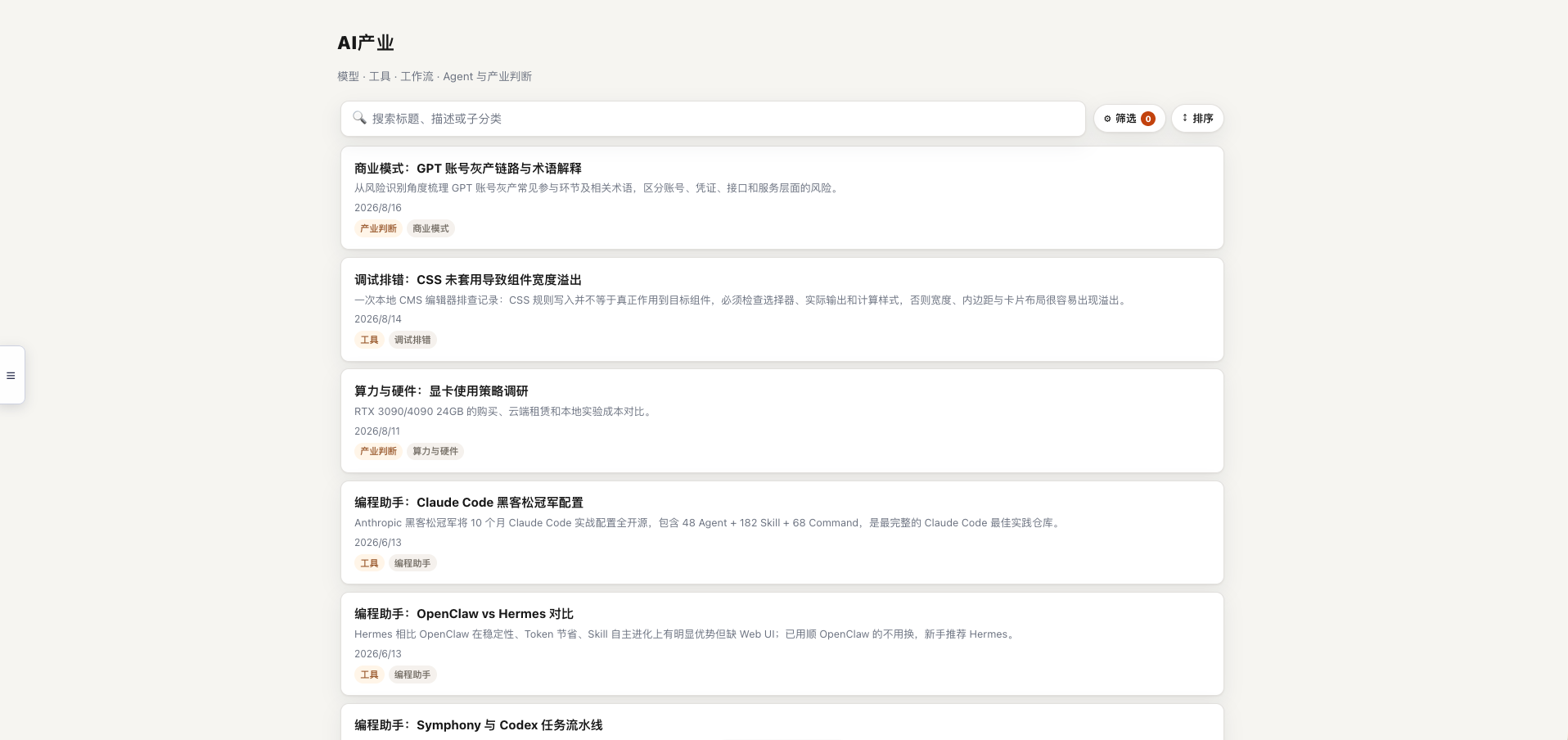Image resolution: width=1568 pixels, height=740 pixels.
Task: Select 工具 tag on Claude Code card
Action: click(369, 563)
